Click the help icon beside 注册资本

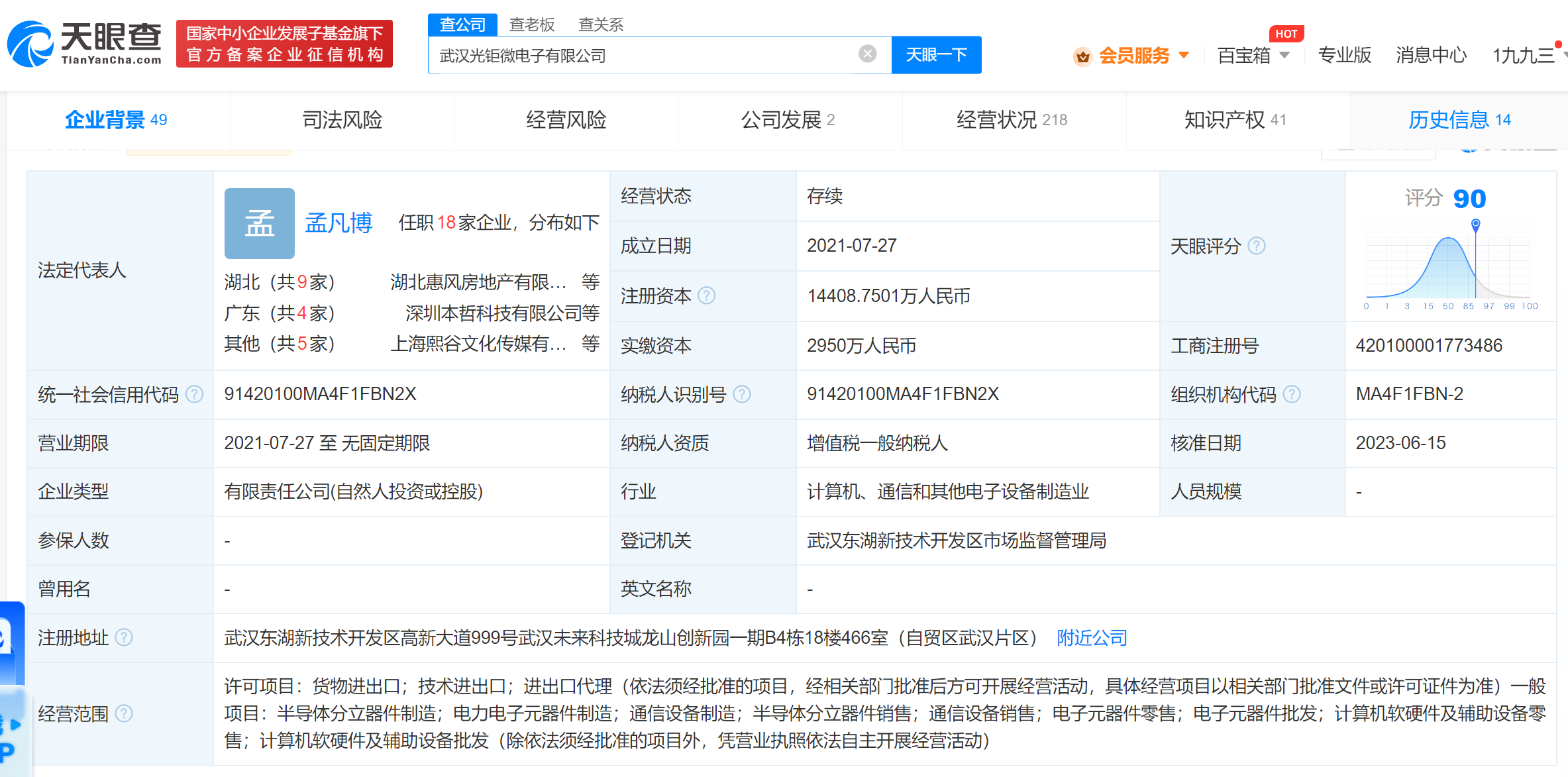pyautogui.click(x=707, y=295)
